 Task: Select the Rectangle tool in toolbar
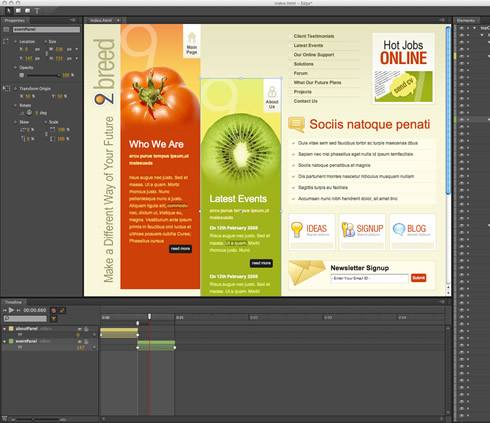click(x=18, y=11)
